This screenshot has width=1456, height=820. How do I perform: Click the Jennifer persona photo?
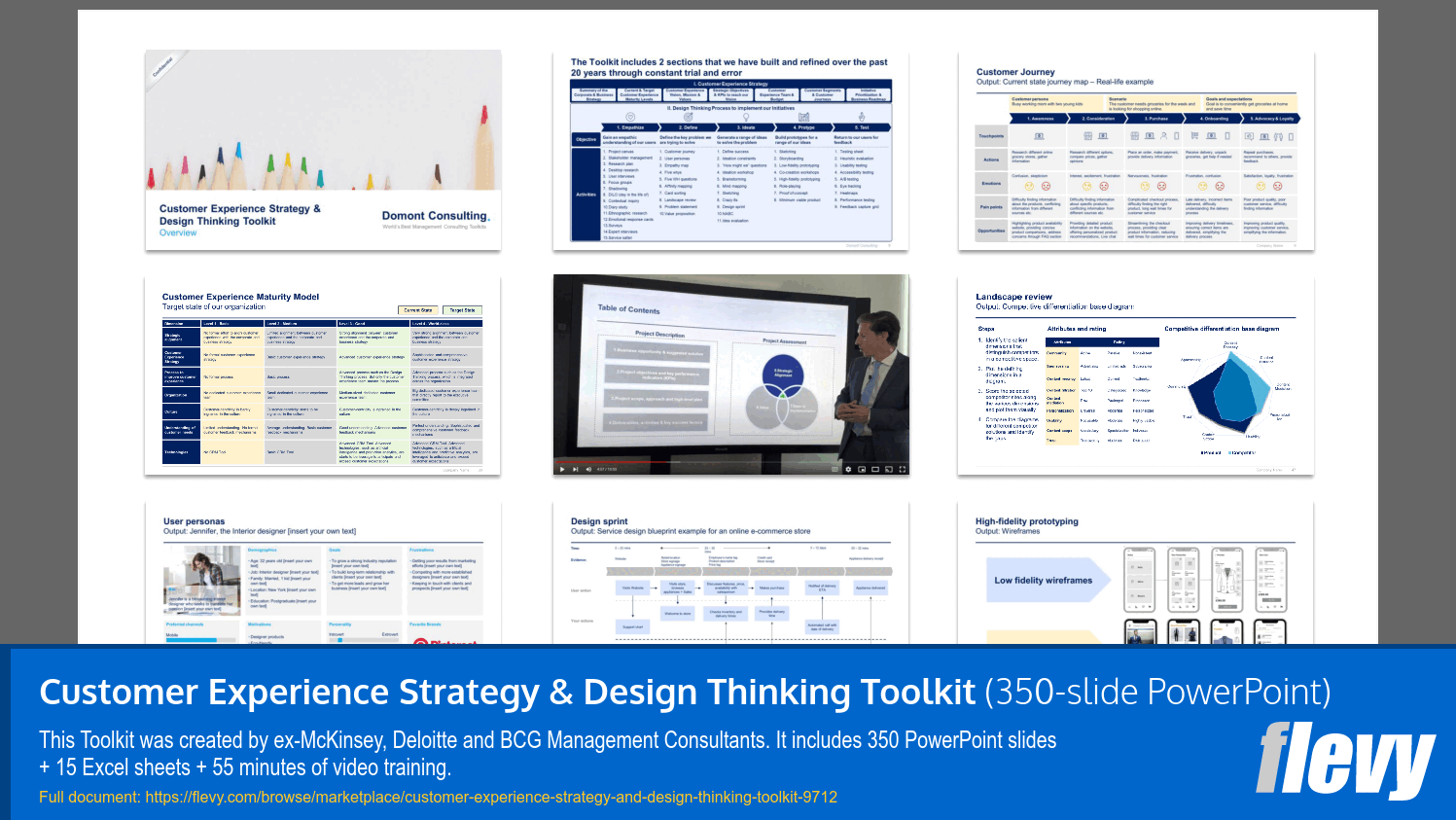pos(200,580)
